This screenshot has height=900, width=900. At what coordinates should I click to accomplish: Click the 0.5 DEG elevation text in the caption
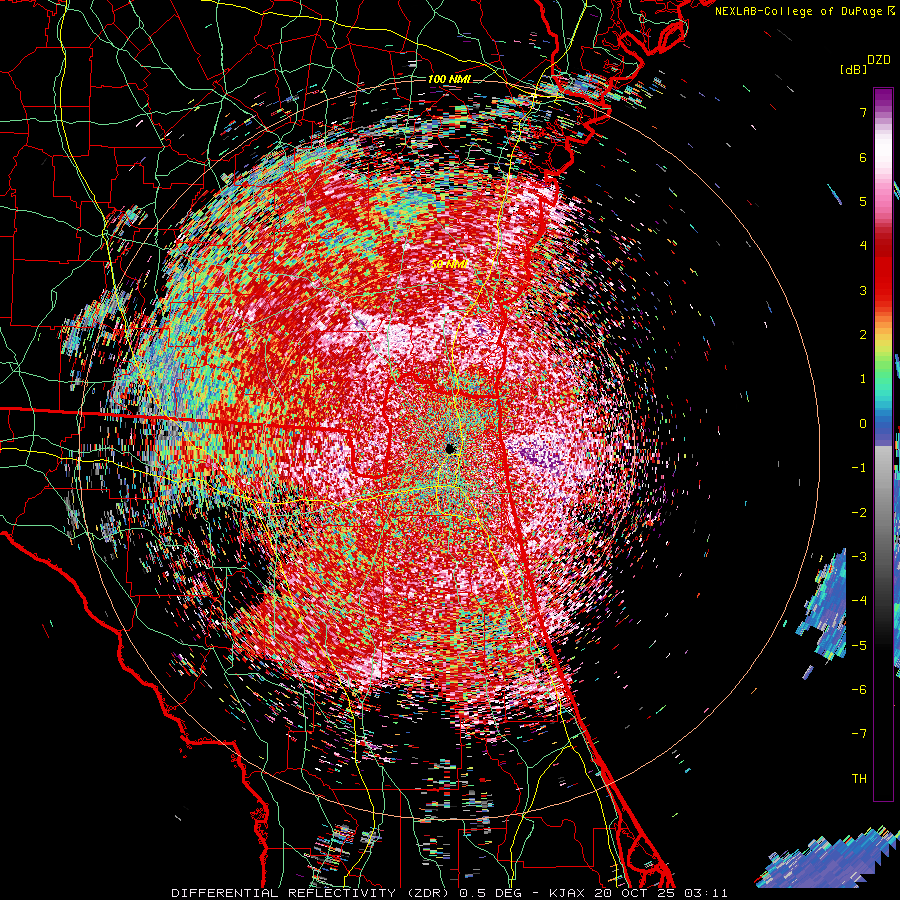493,893
